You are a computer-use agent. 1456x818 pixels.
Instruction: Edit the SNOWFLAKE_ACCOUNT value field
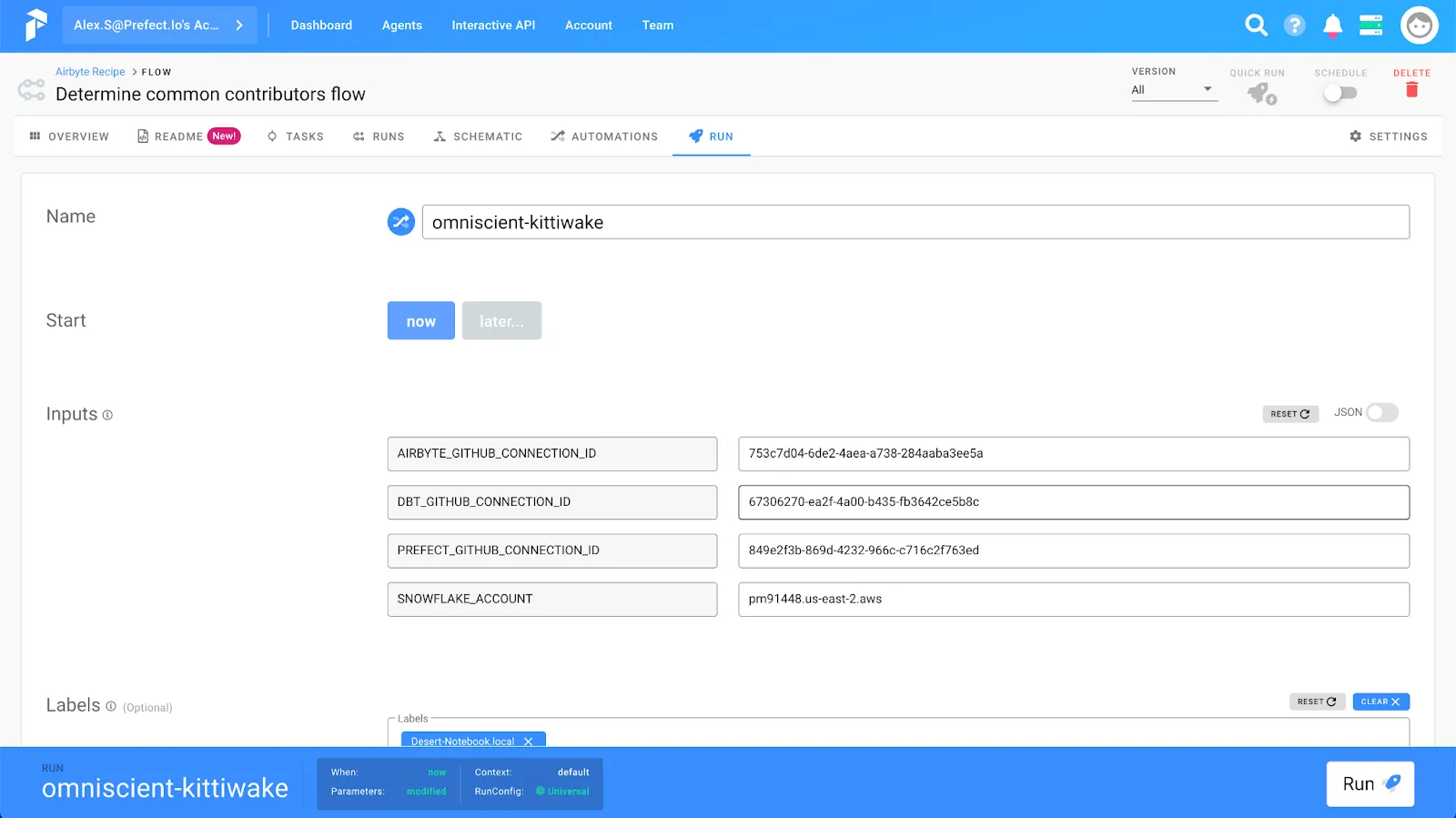[x=1074, y=600]
